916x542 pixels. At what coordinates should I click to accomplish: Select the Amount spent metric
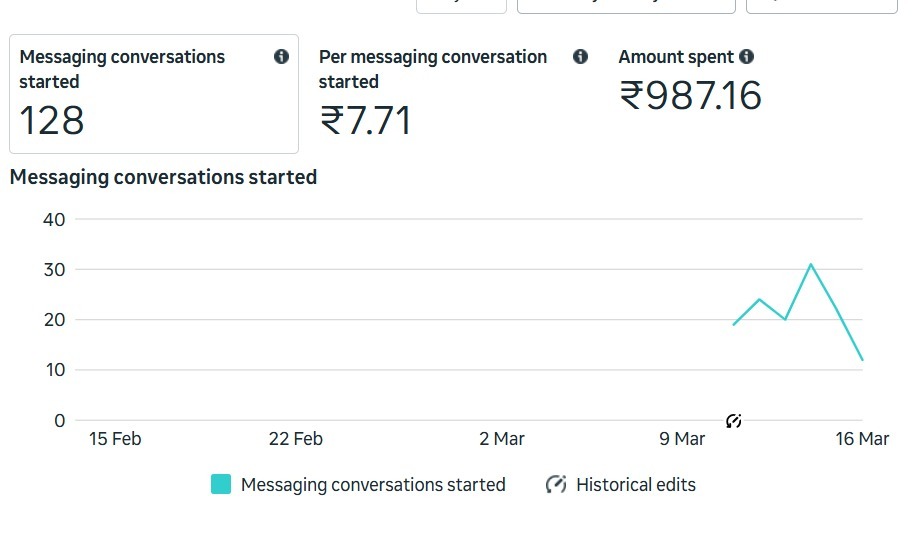click(689, 81)
